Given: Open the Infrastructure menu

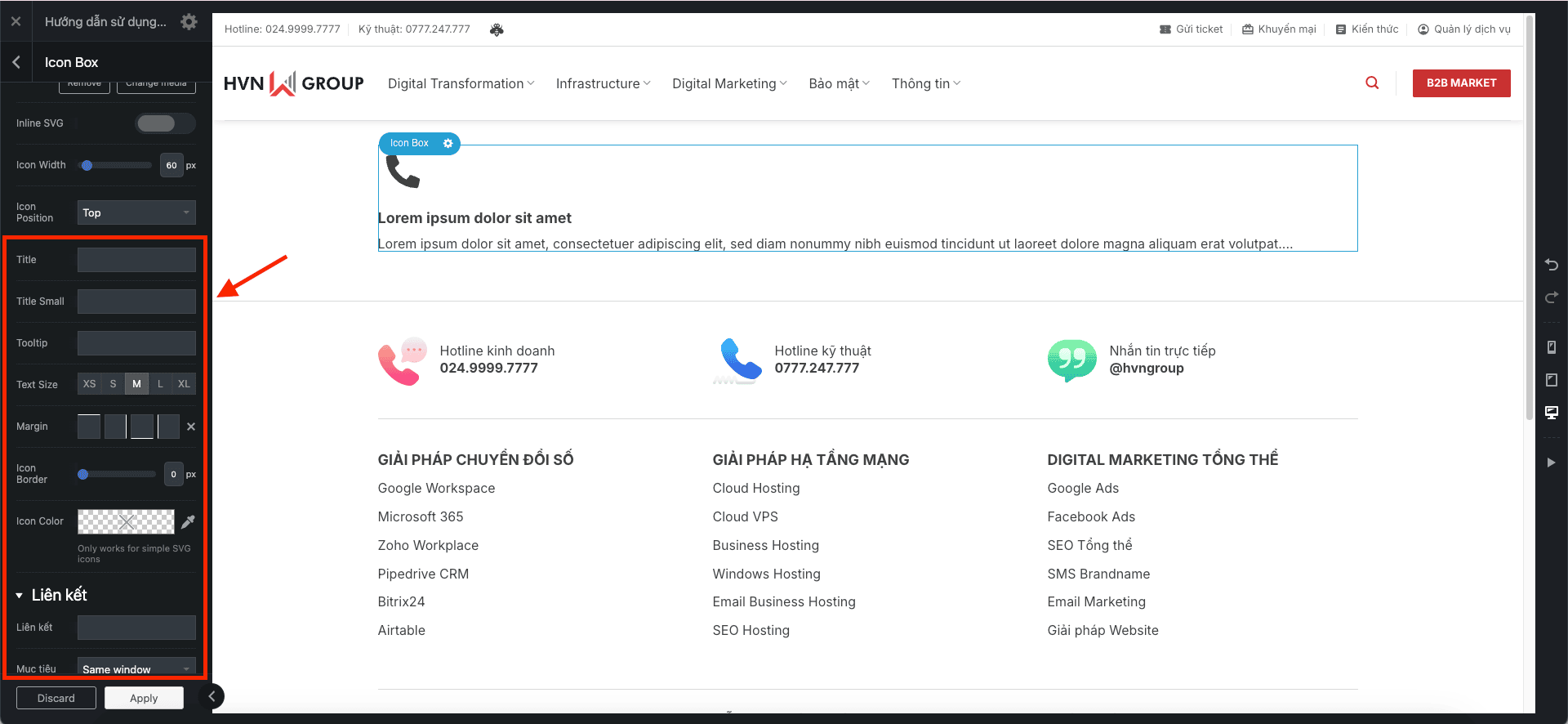Looking at the screenshot, I should pyautogui.click(x=603, y=83).
